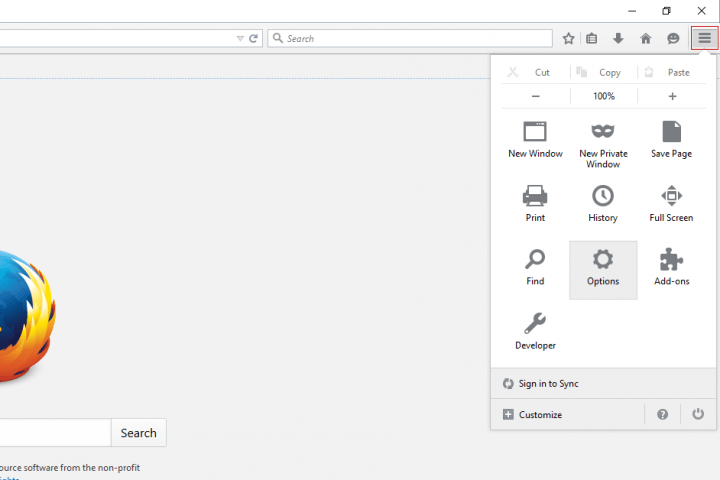Open the Help menu question icon
The height and width of the screenshot is (480, 720).
pyautogui.click(x=663, y=414)
